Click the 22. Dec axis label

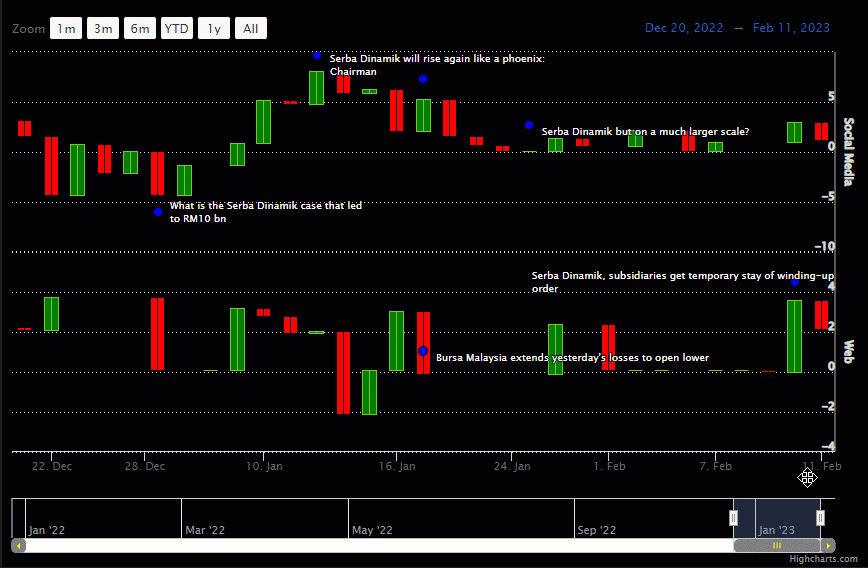pos(52,466)
